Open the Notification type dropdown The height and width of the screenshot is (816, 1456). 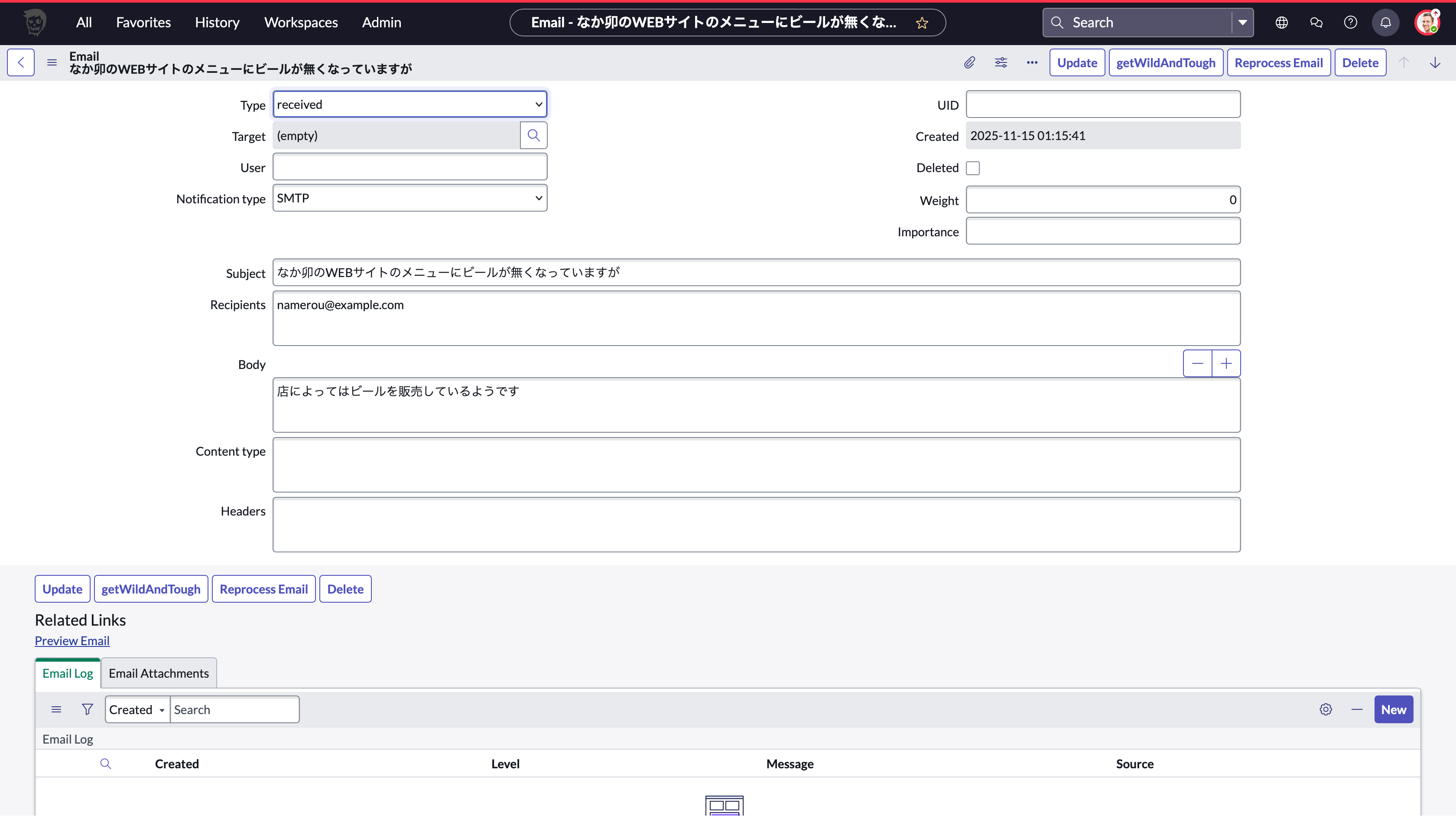click(x=410, y=199)
